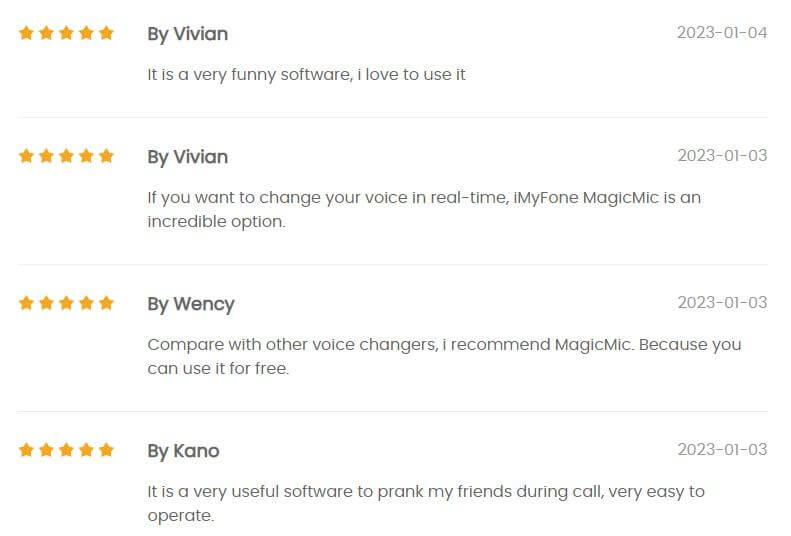Open reviewer name "By Kano"
The height and width of the screenshot is (536, 791).
[x=183, y=451]
